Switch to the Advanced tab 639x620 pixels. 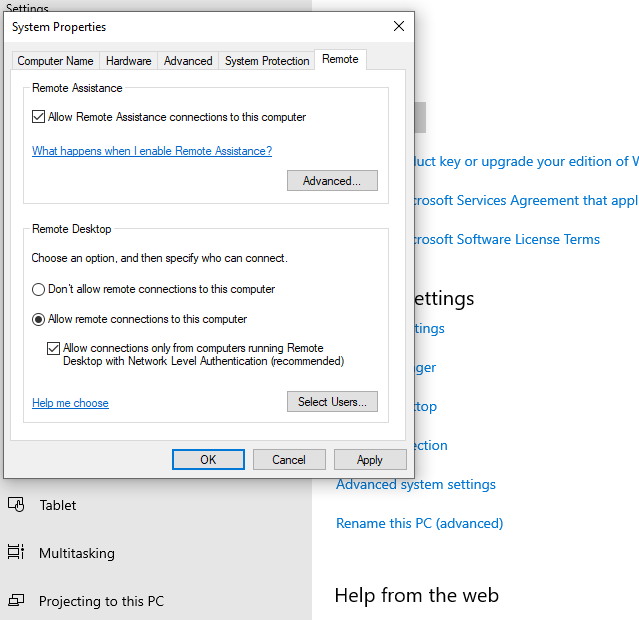pos(188,61)
